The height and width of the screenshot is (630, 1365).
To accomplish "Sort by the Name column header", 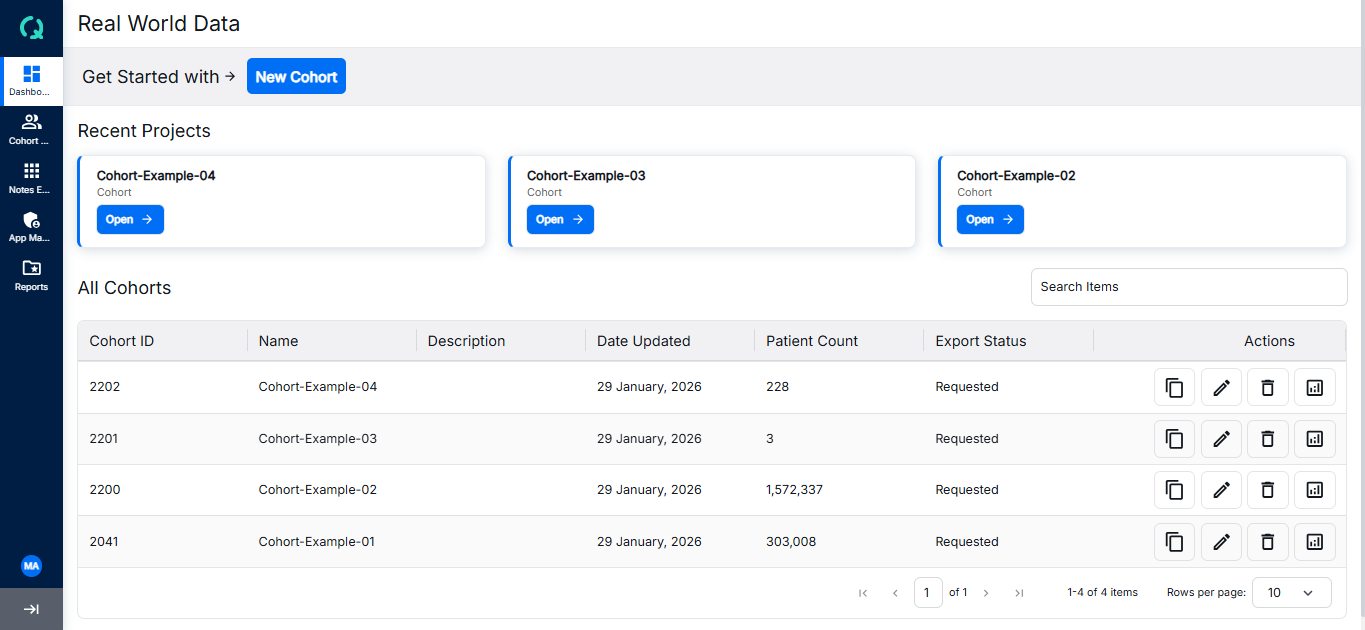I will (278, 341).
